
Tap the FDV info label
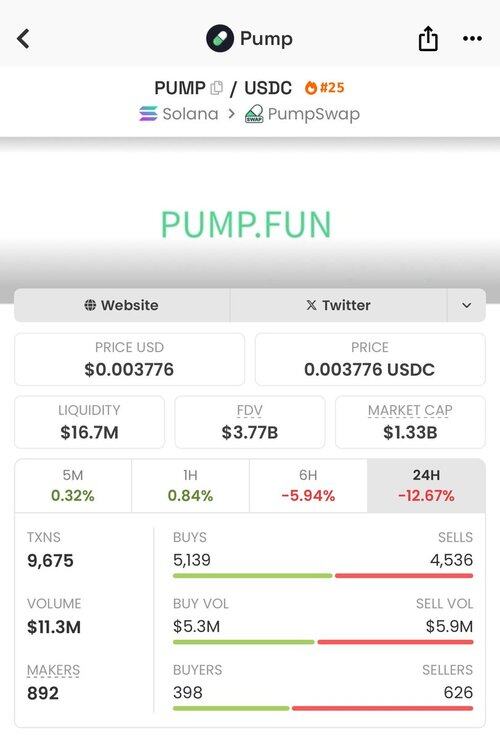point(249,411)
